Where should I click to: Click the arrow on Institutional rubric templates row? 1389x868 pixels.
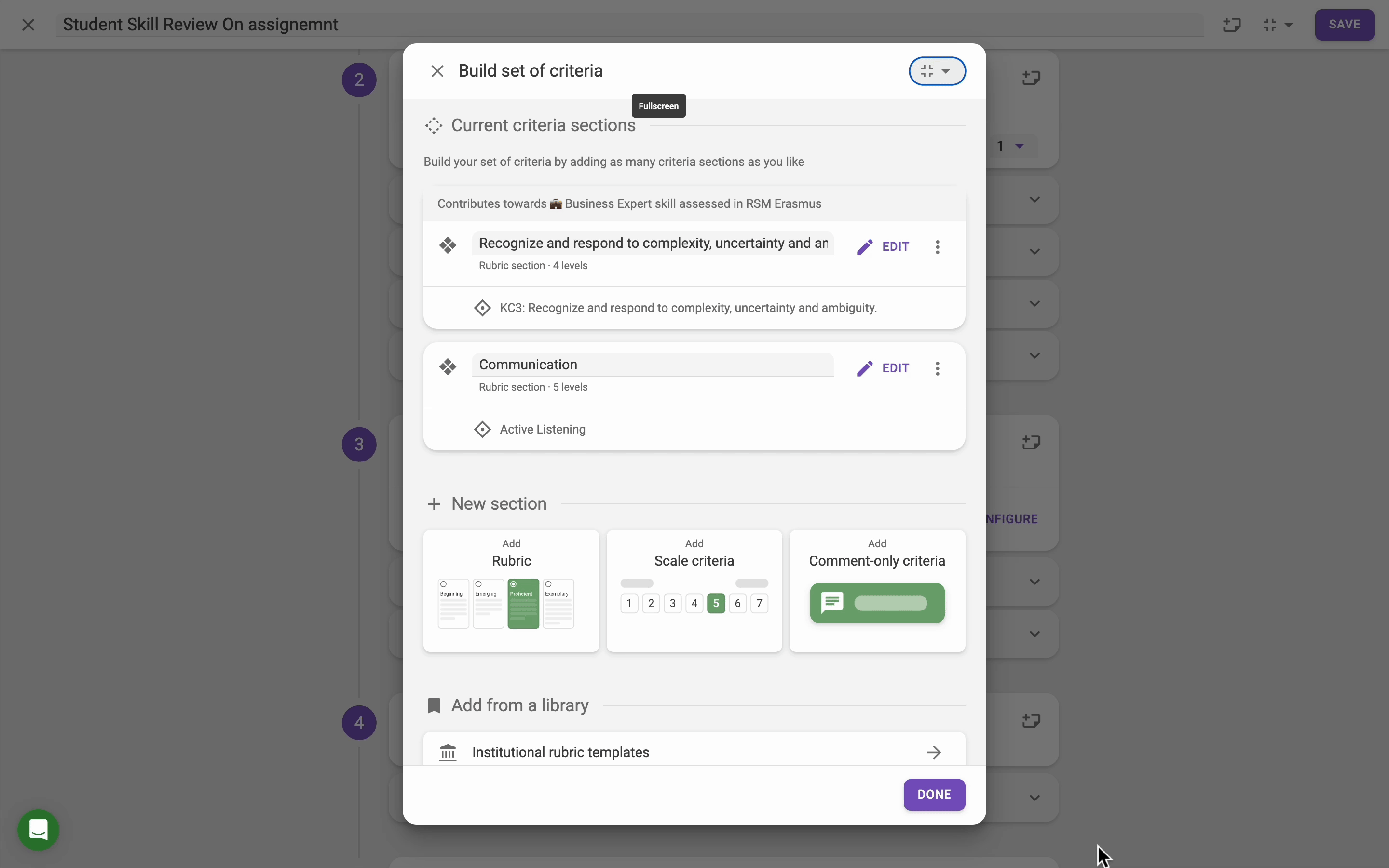click(x=934, y=752)
